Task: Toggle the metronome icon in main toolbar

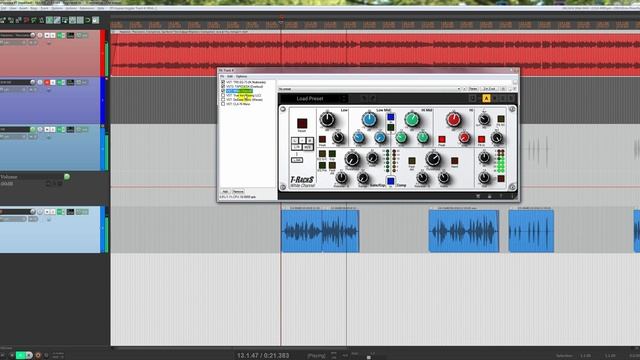Action: 42,20
